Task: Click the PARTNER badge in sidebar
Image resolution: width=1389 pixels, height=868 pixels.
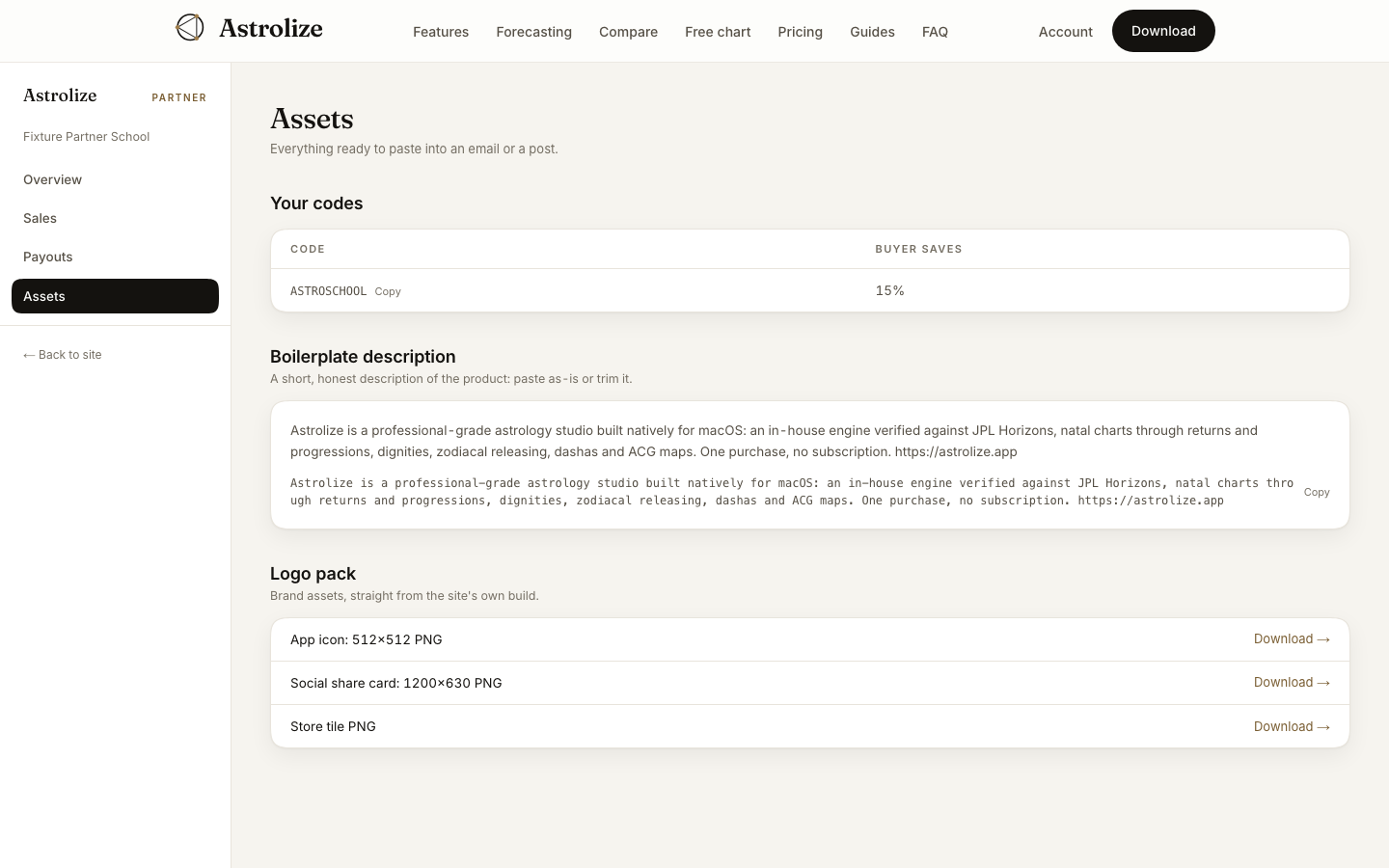Action: coord(179,97)
